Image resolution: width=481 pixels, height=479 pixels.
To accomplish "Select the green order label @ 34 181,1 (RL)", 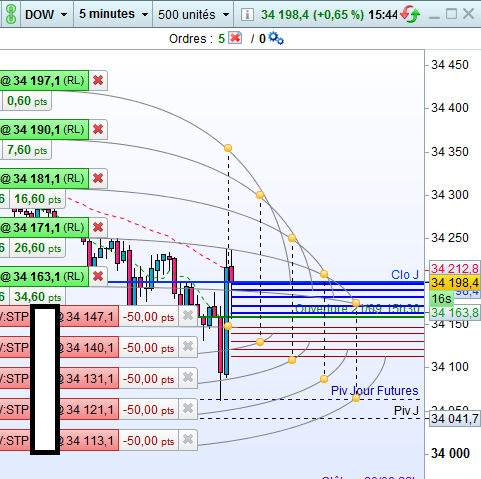I will pyautogui.click(x=44, y=178).
